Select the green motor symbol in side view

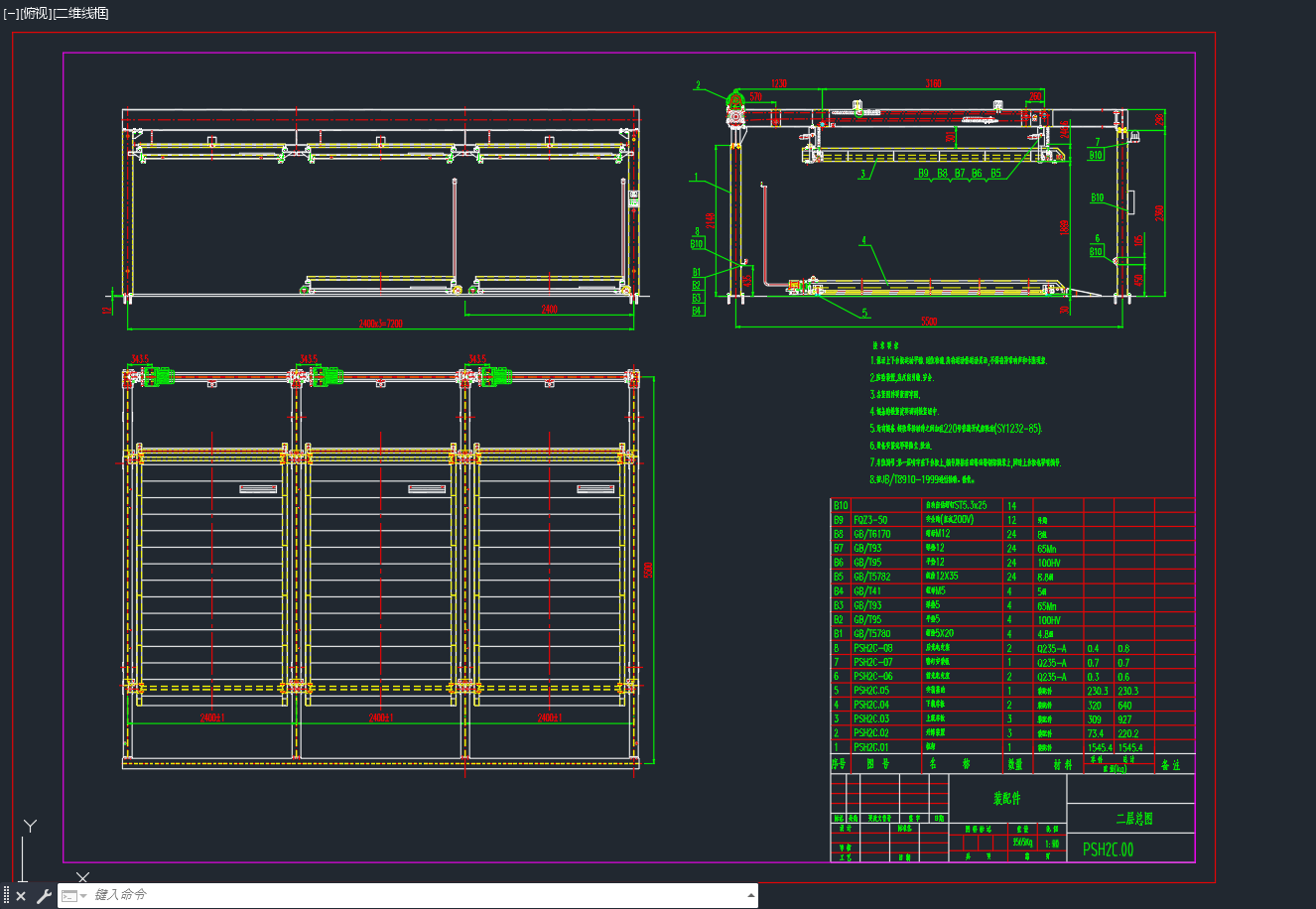click(735, 100)
